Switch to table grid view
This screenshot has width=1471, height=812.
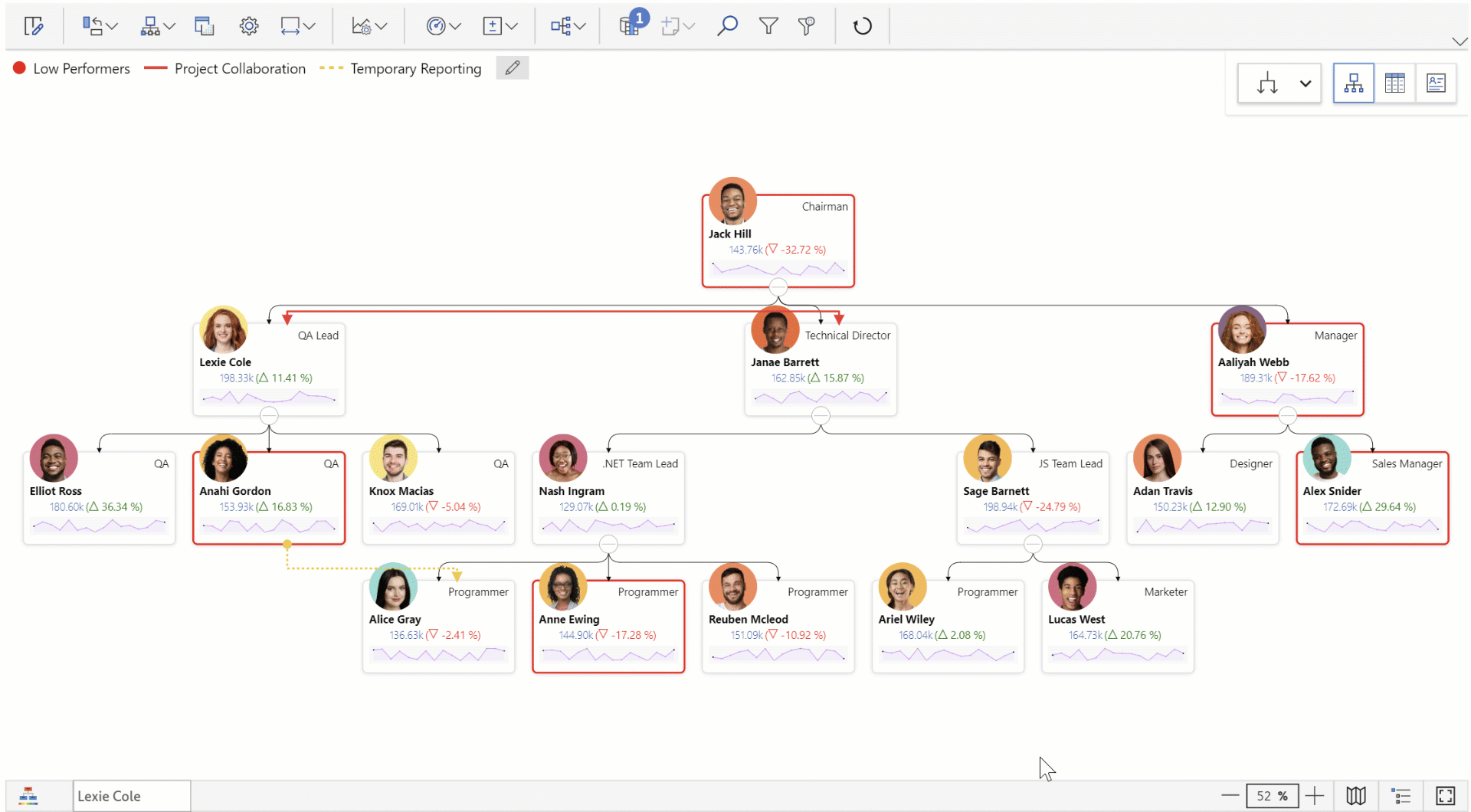pos(1394,83)
